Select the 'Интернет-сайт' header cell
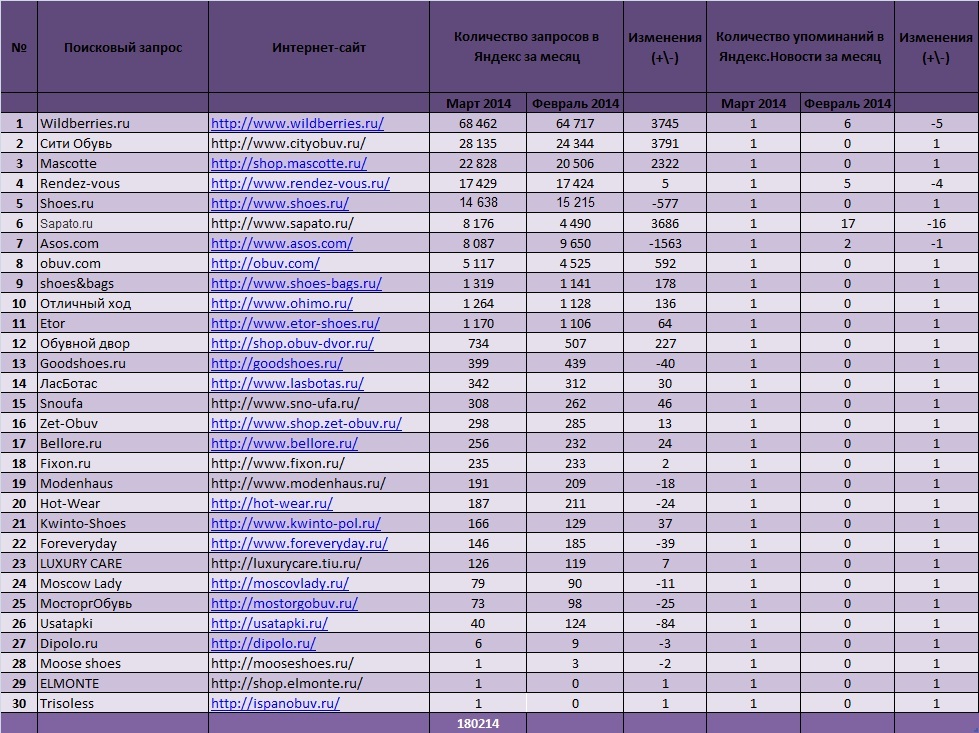Image resolution: width=979 pixels, height=733 pixels. pyautogui.click(x=319, y=47)
